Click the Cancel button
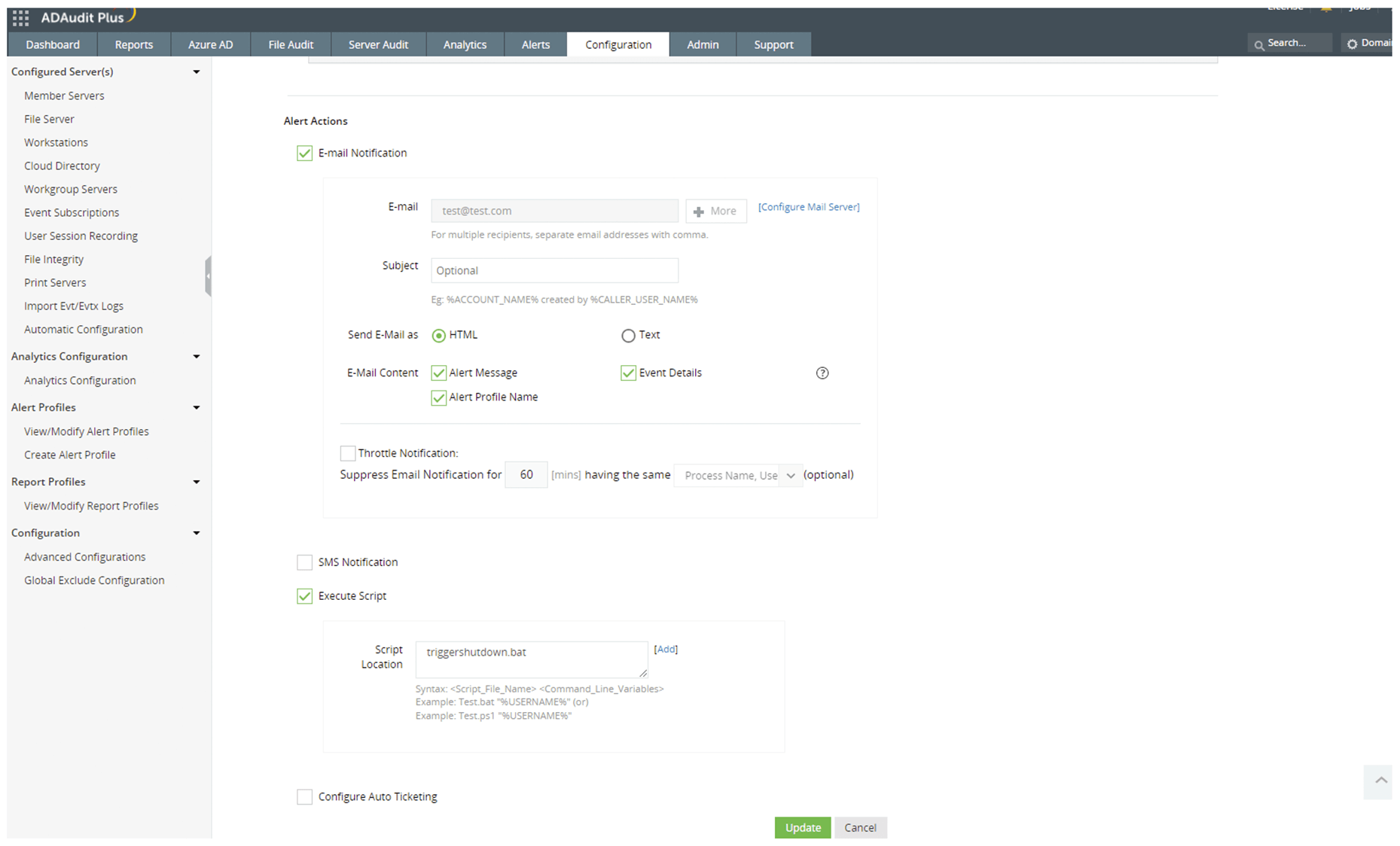This screenshot has height=846, width=1400. 860,828
